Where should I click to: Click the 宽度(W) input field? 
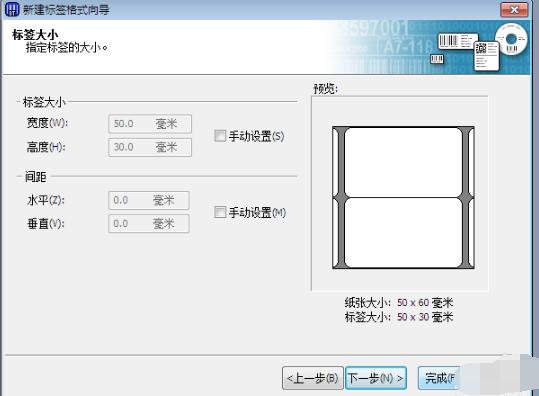coord(150,124)
